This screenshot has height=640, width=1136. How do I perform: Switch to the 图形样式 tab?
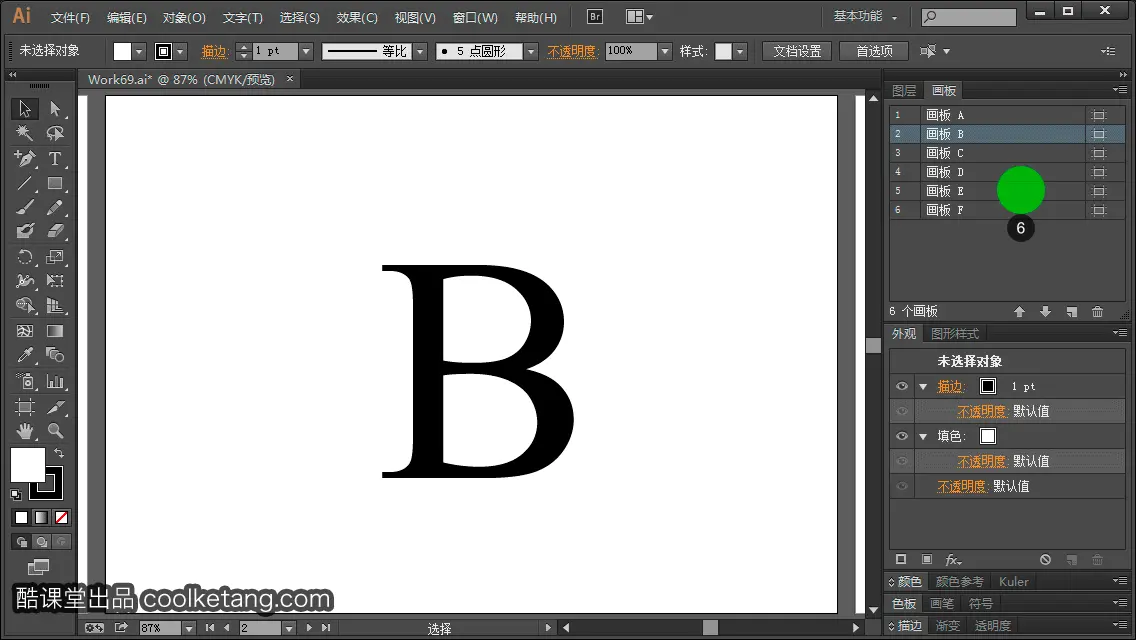coord(955,333)
